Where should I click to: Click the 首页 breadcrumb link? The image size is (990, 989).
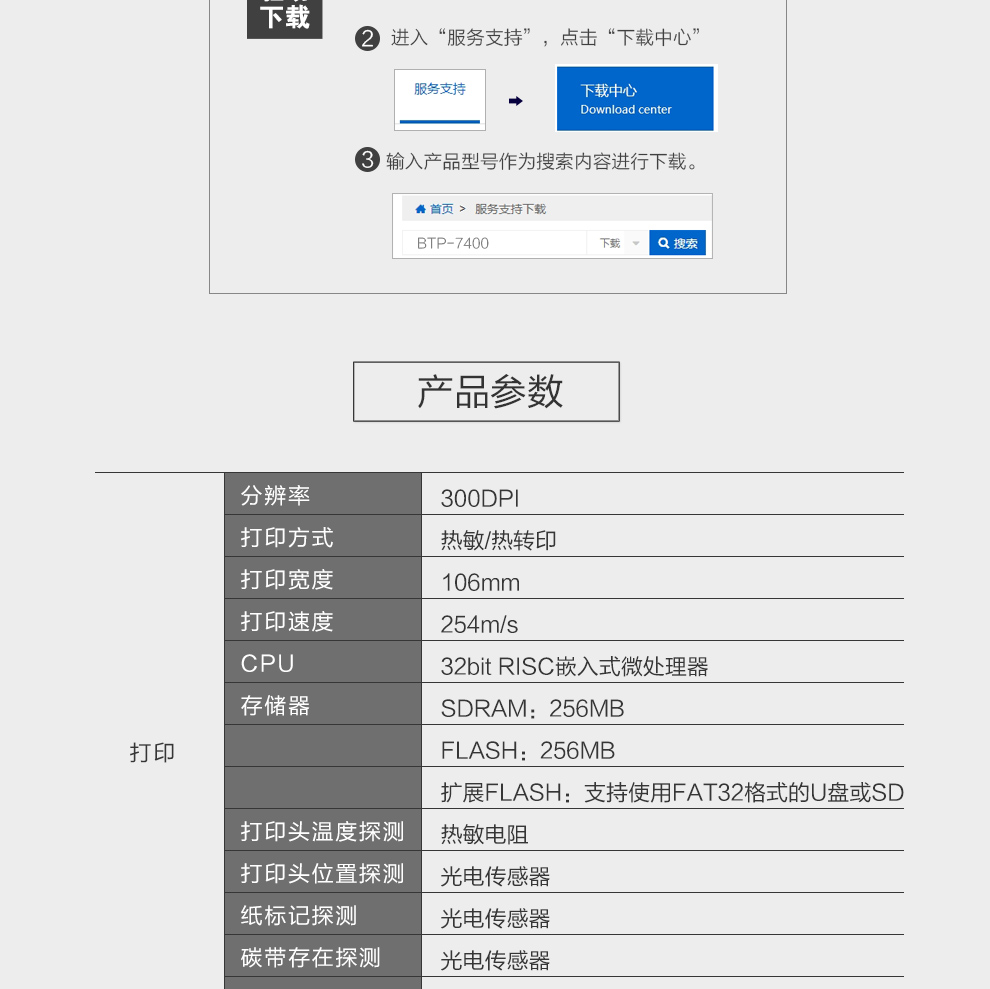pyautogui.click(x=441, y=209)
